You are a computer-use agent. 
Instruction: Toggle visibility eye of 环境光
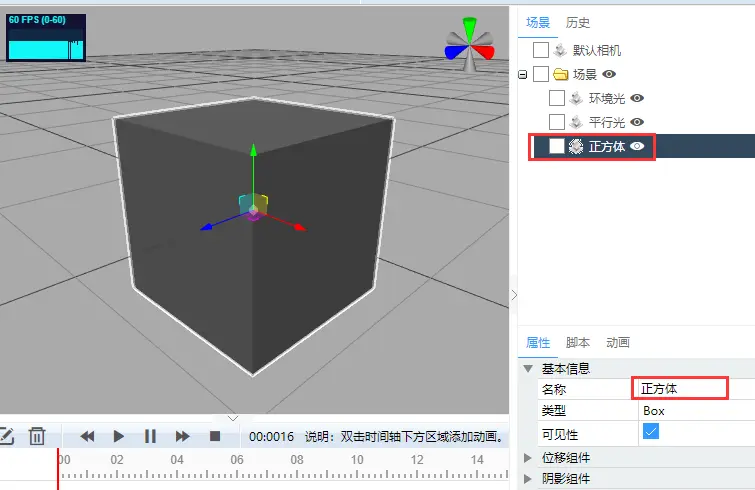pyautogui.click(x=637, y=98)
